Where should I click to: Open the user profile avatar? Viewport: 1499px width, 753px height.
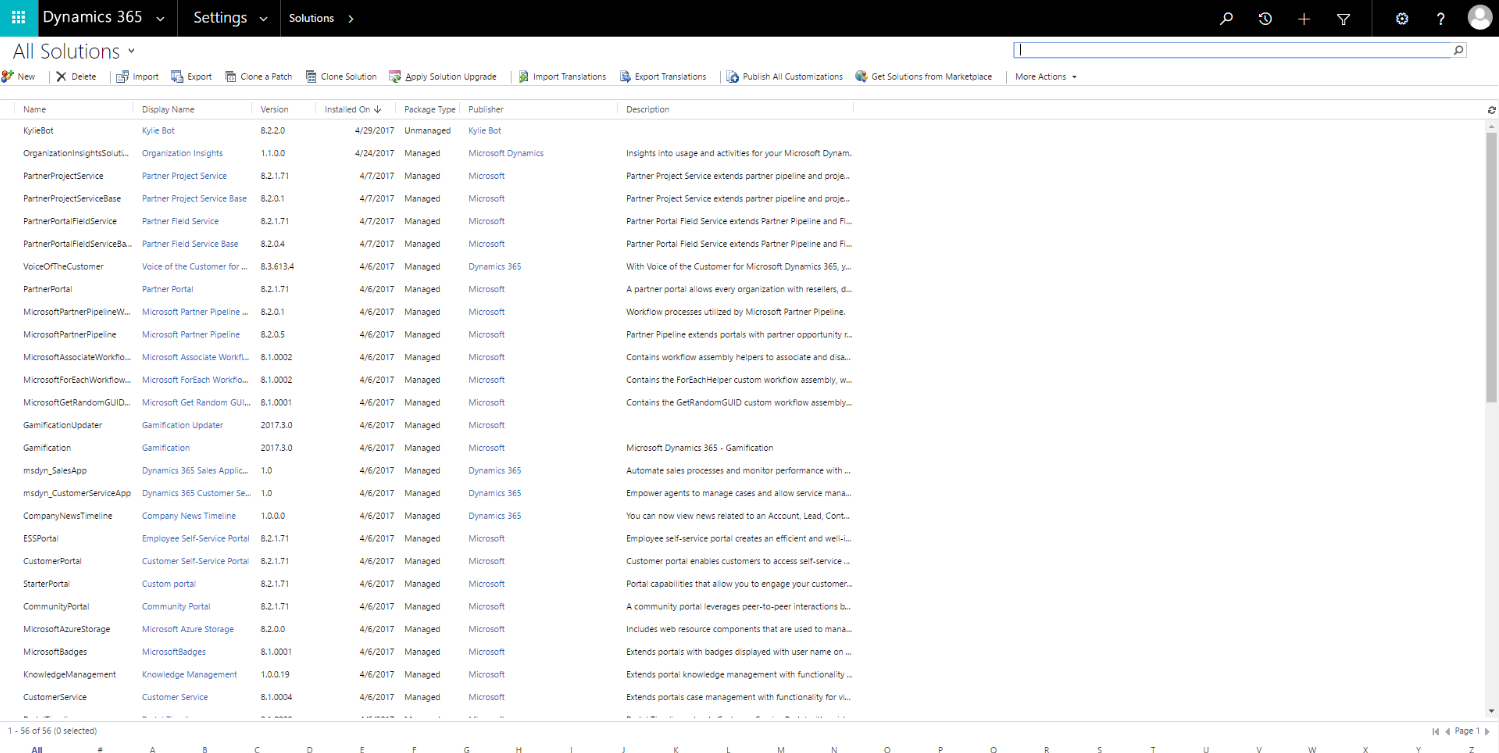(1479, 17)
